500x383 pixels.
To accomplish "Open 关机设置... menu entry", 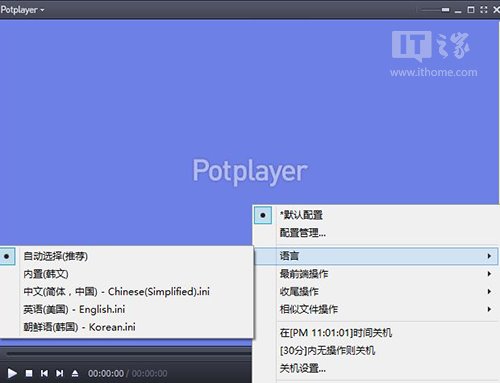I will pos(376,368).
